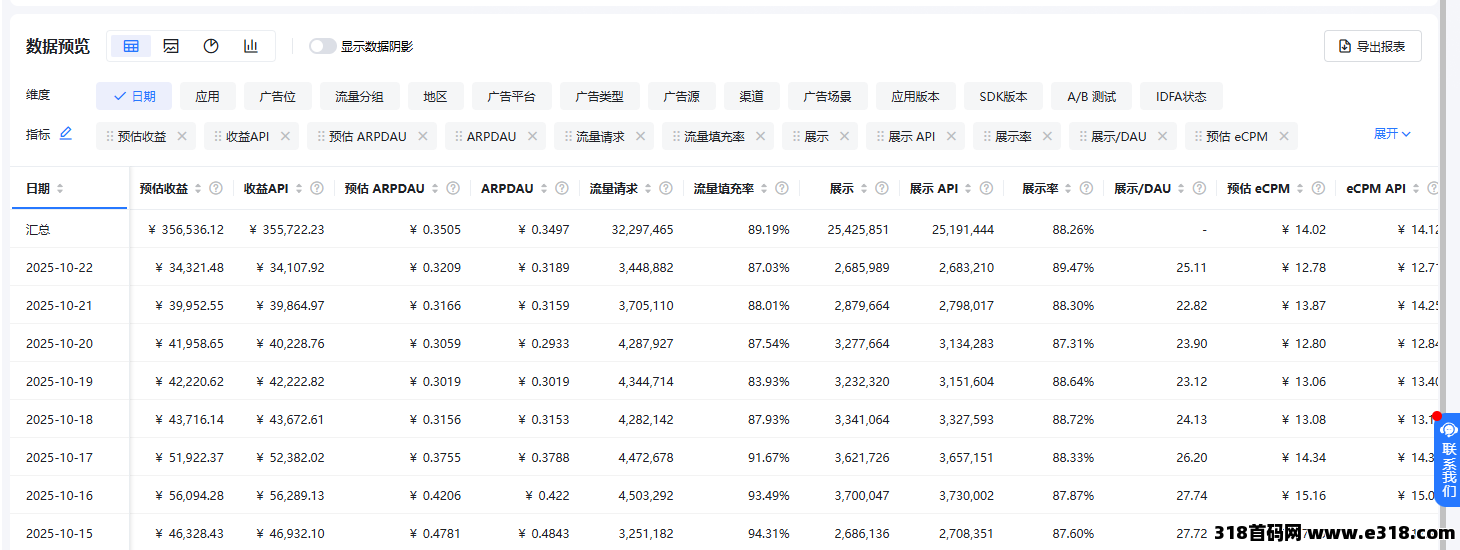Switch to the line chart view icon
Image resolution: width=1460 pixels, height=550 pixels.
coord(171,46)
